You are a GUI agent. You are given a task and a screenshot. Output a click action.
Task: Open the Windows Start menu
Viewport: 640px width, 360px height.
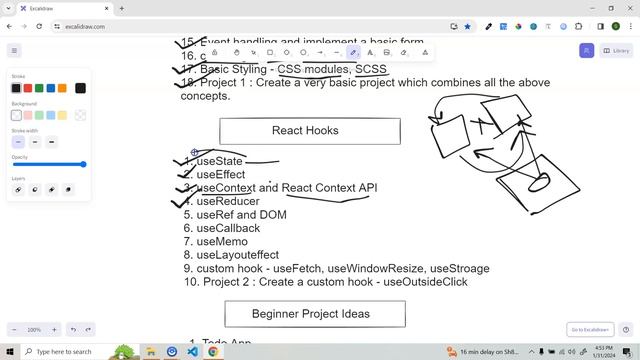pos(10,352)
